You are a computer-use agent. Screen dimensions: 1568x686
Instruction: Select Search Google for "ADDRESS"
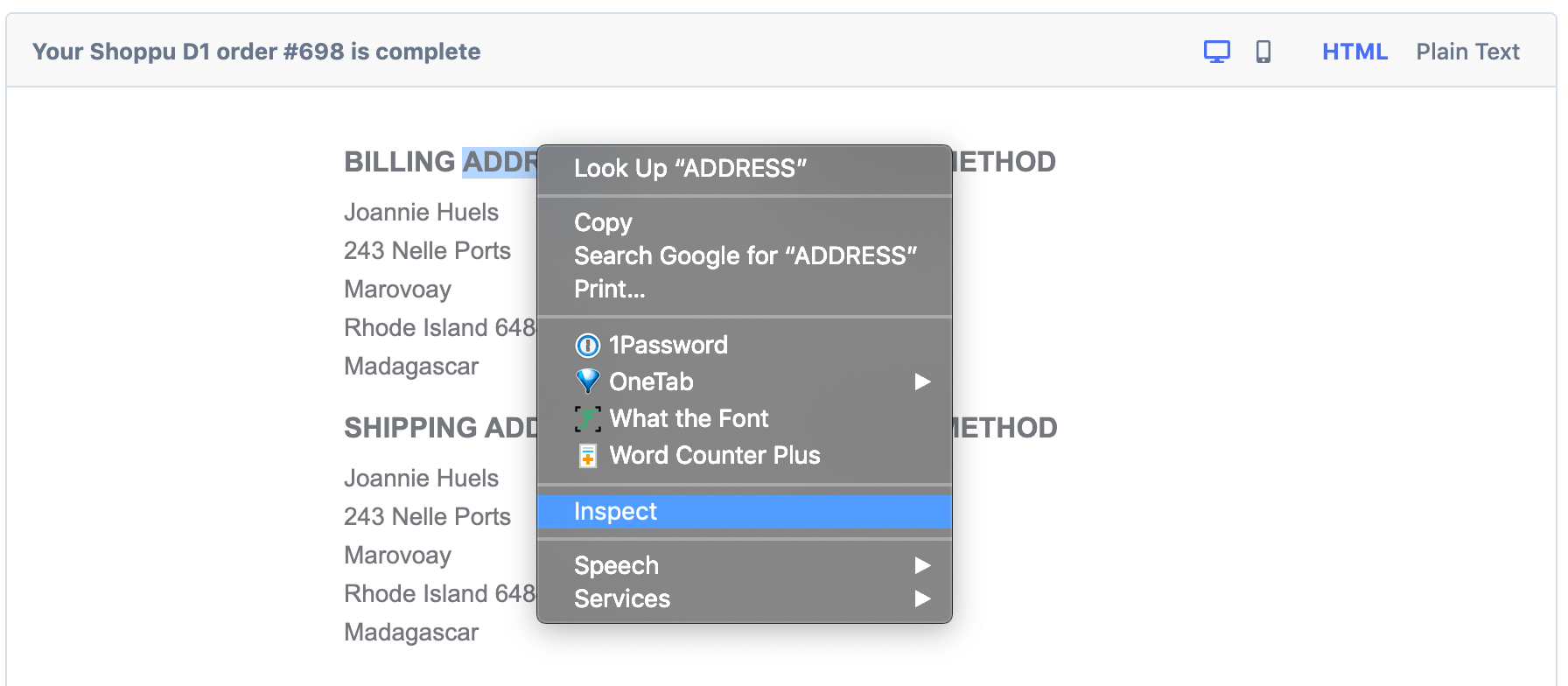[745, 255]
